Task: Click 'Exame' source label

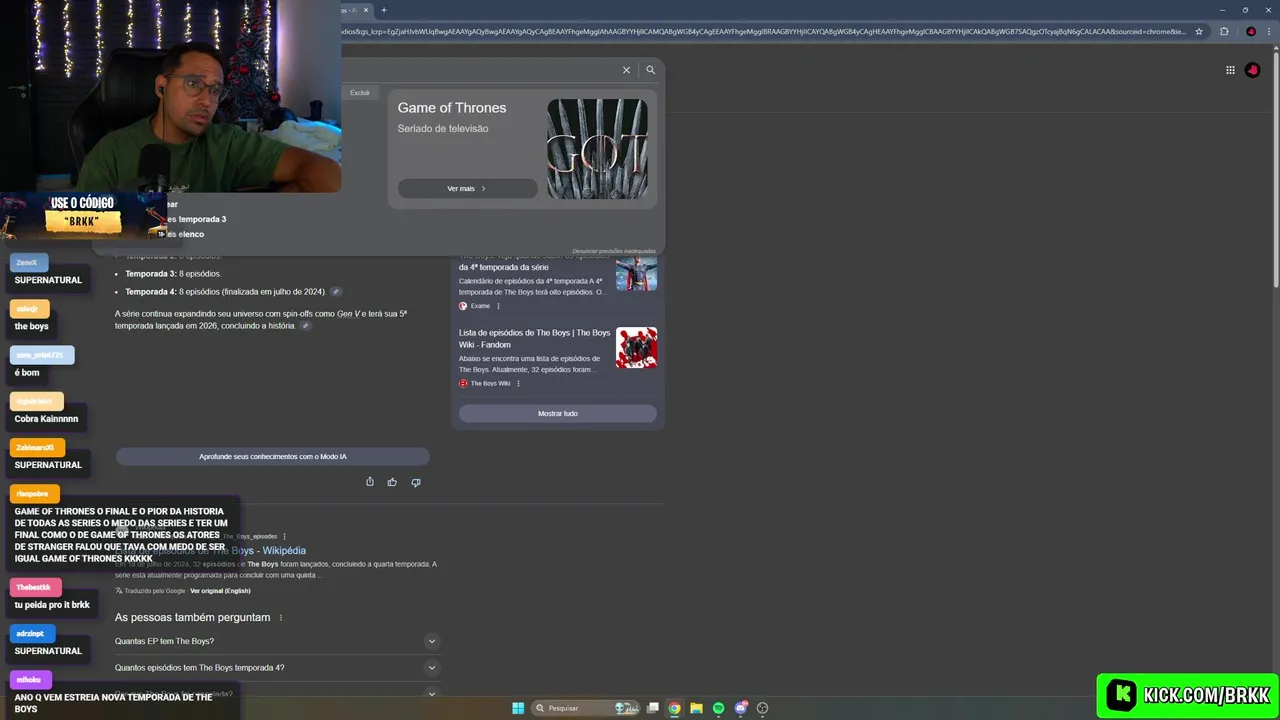Action: 480,306
